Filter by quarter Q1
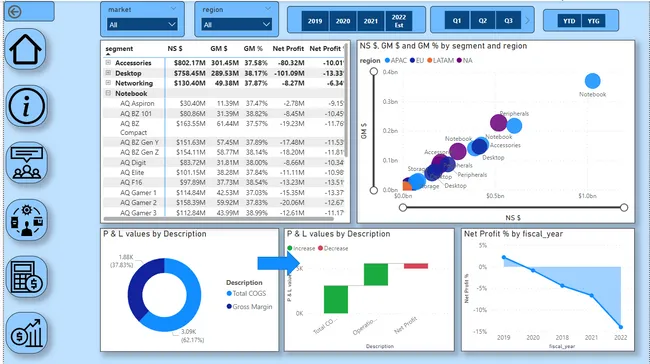 [x=457, y=20]
